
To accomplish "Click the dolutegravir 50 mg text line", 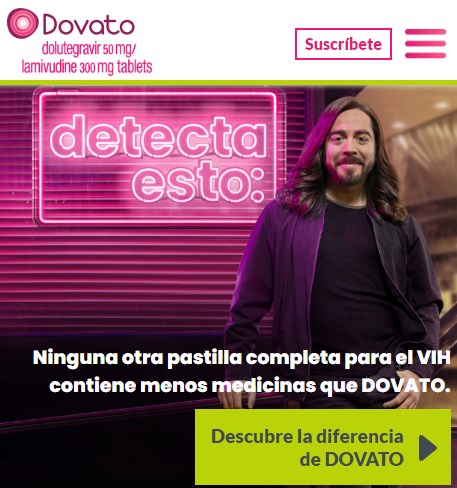I will [x=89, y=49].
